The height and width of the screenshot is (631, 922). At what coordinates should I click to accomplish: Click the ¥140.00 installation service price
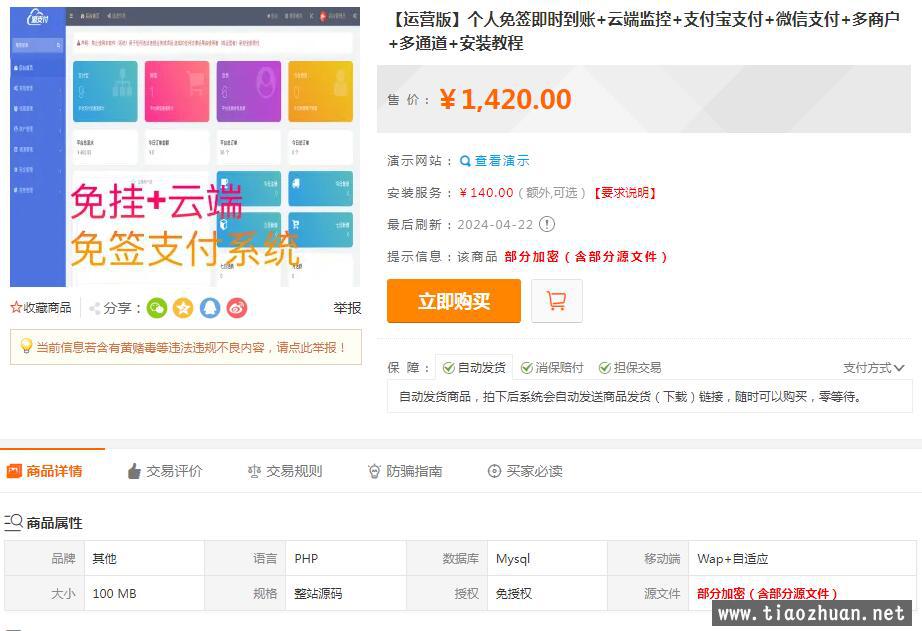point(486,192)
